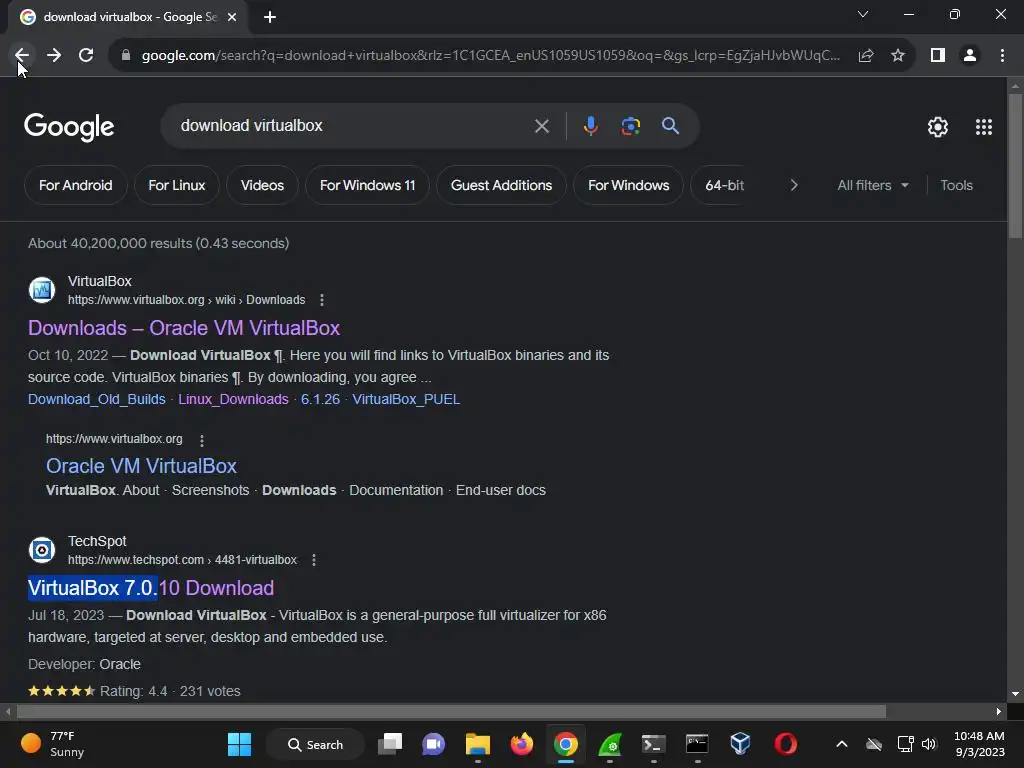Open the Download_Old_Builds sitelink
This screenshot has height=768, width=1024.
[97, 399]
